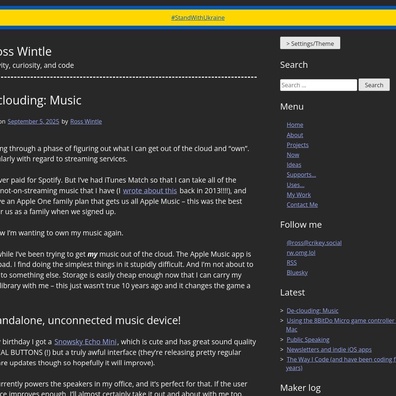The height and width of the screenshot is (396, 396).
Task: Open the RSS feed link
Action: [x=292, y=263]
